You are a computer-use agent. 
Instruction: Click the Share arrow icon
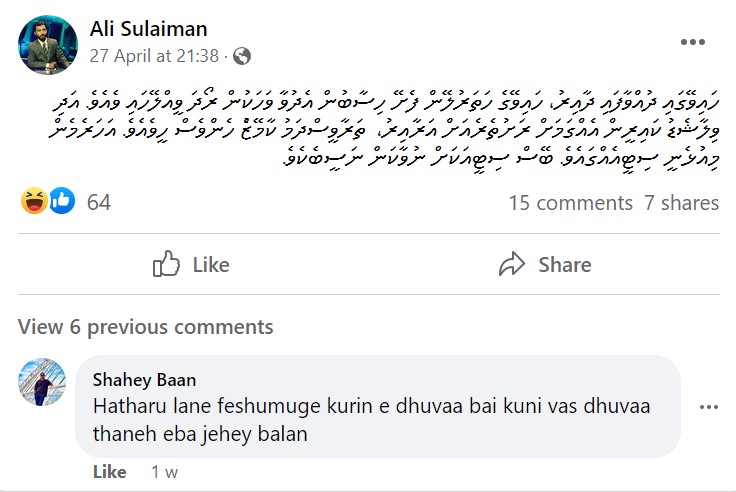[512, 265]
